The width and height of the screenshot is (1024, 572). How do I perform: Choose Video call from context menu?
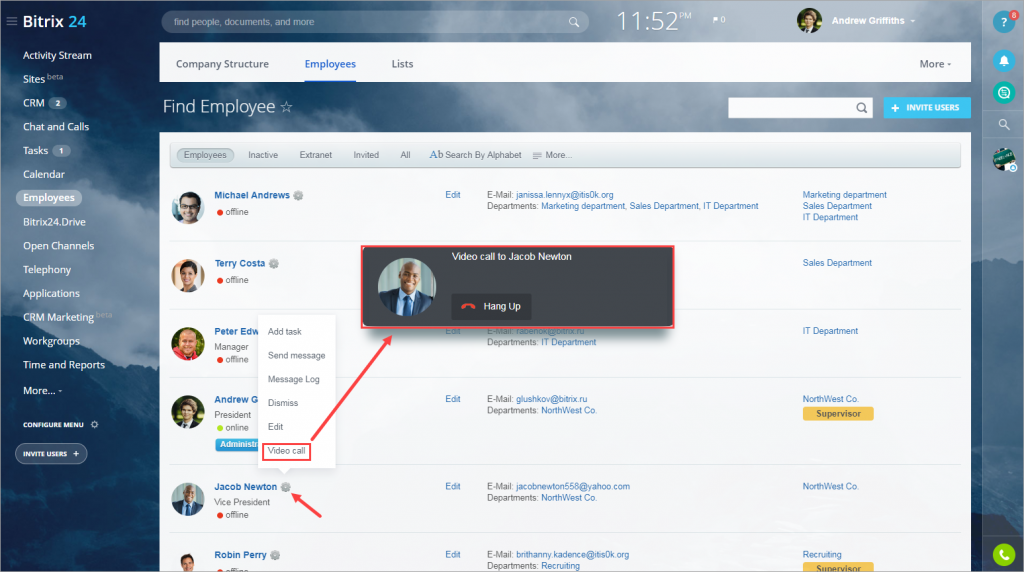[286, 451]
